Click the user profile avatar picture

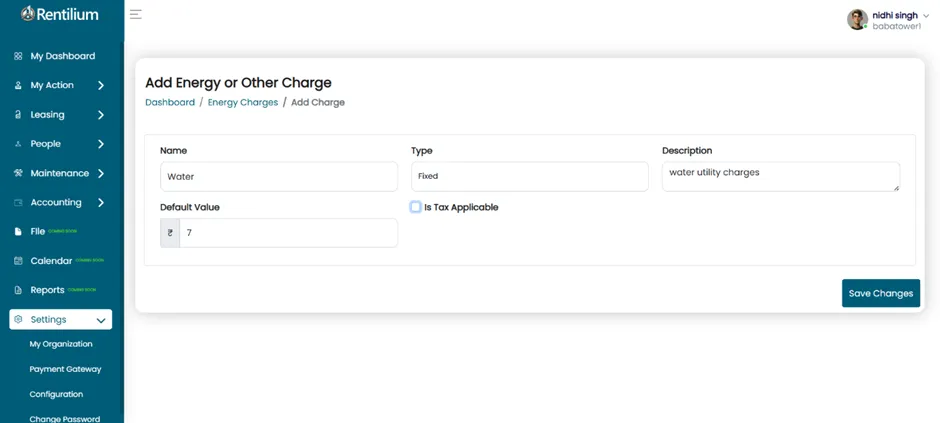coord(857,19)
